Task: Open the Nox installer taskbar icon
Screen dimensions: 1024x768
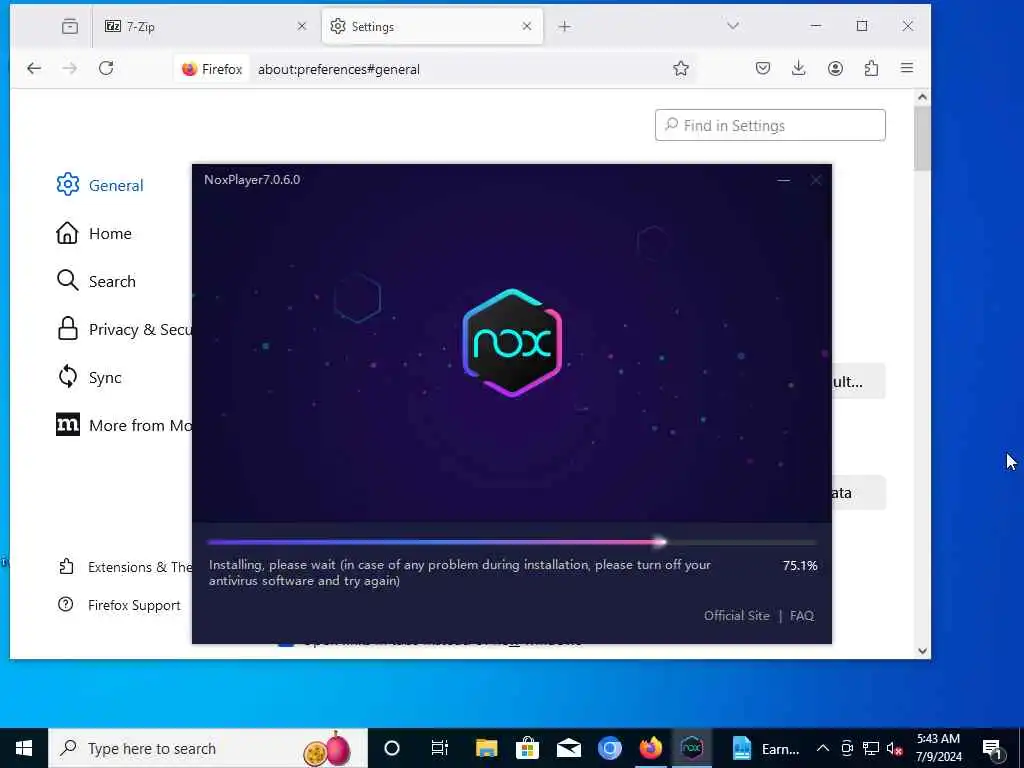Action: click(x=692, y=748)
